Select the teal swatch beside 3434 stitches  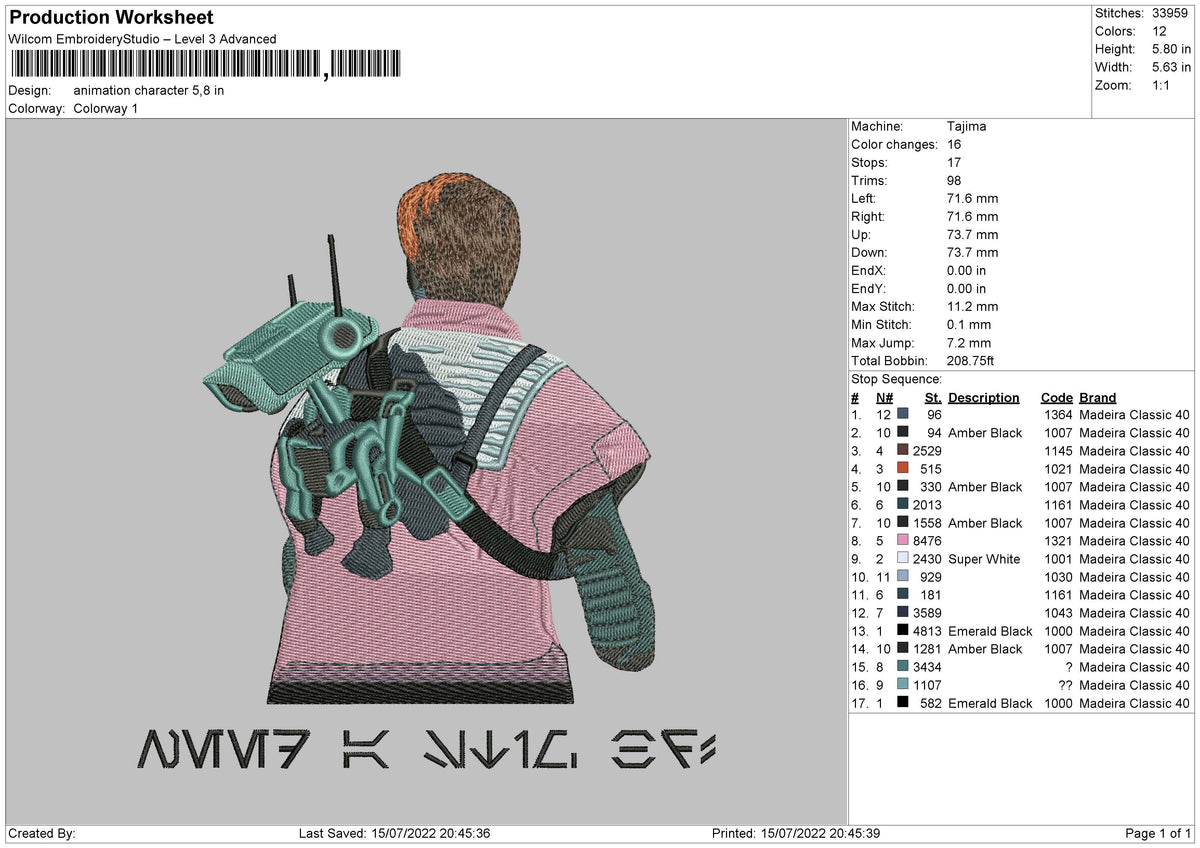click(x=903, y=666)
